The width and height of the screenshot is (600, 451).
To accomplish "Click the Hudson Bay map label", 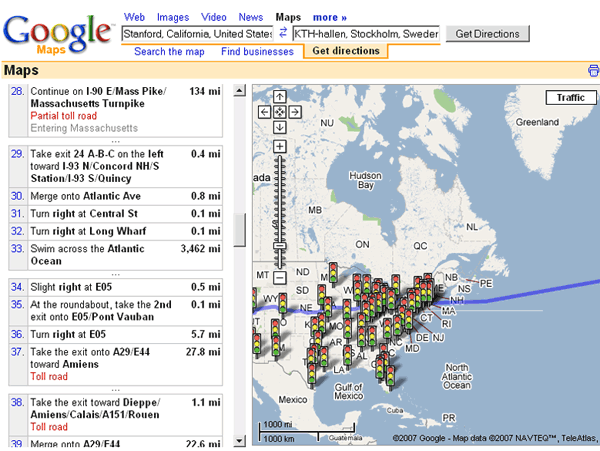I will point(365,180).
